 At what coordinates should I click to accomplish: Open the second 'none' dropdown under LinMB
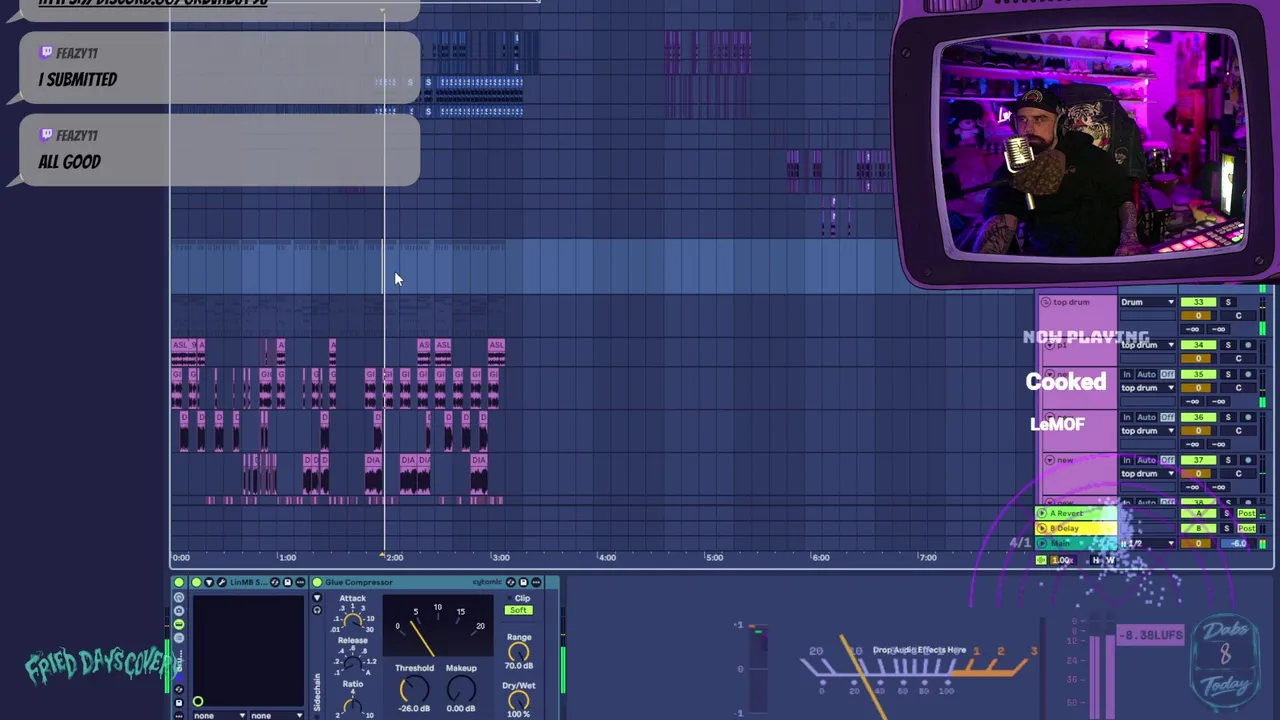click(x=277, y=715)
